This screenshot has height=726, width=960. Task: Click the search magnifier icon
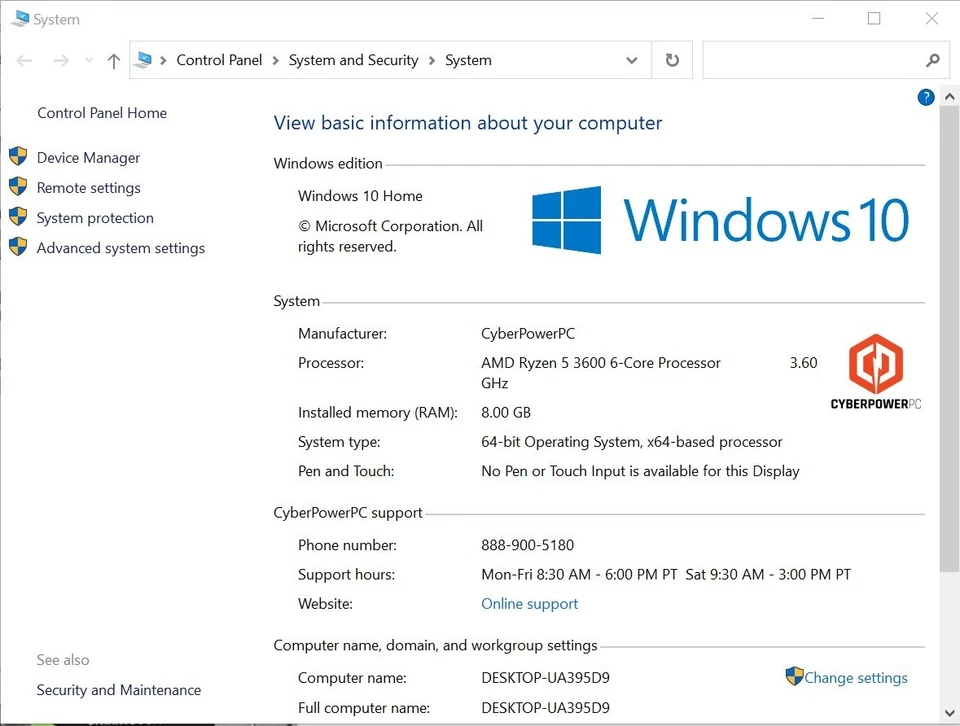pyautogui.click(x=933, y=60)
